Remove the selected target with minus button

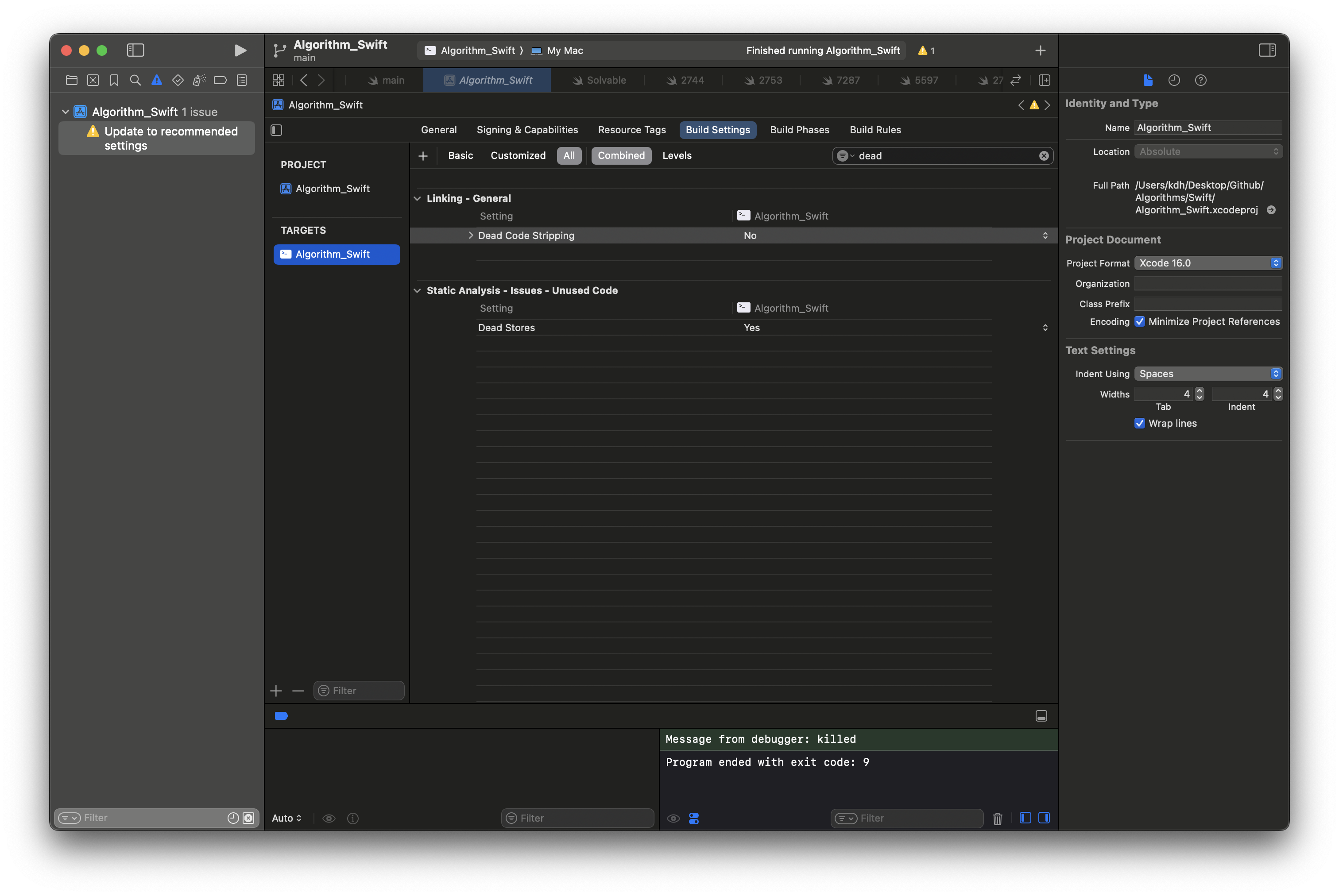pos(298,691)
